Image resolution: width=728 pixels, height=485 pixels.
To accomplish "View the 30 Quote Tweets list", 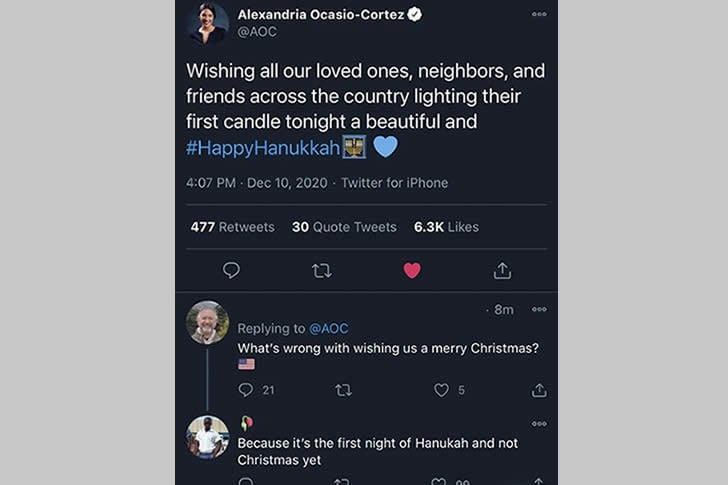I will click(344, 227).
